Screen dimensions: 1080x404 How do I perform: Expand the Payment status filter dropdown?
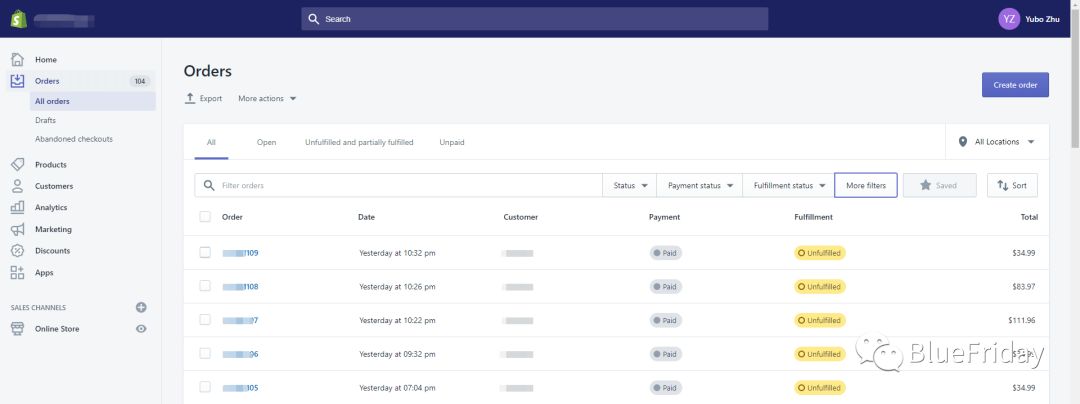pos(700,186)
